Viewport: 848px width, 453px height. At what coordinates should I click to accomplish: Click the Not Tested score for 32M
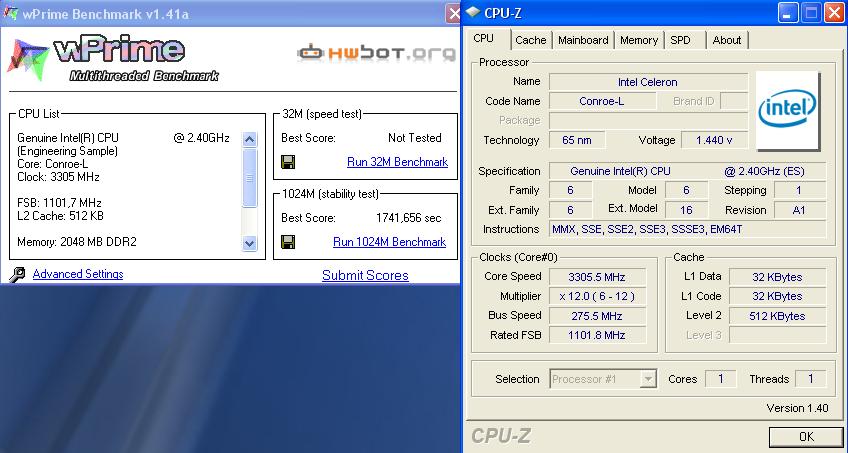(x=414, y=138)
